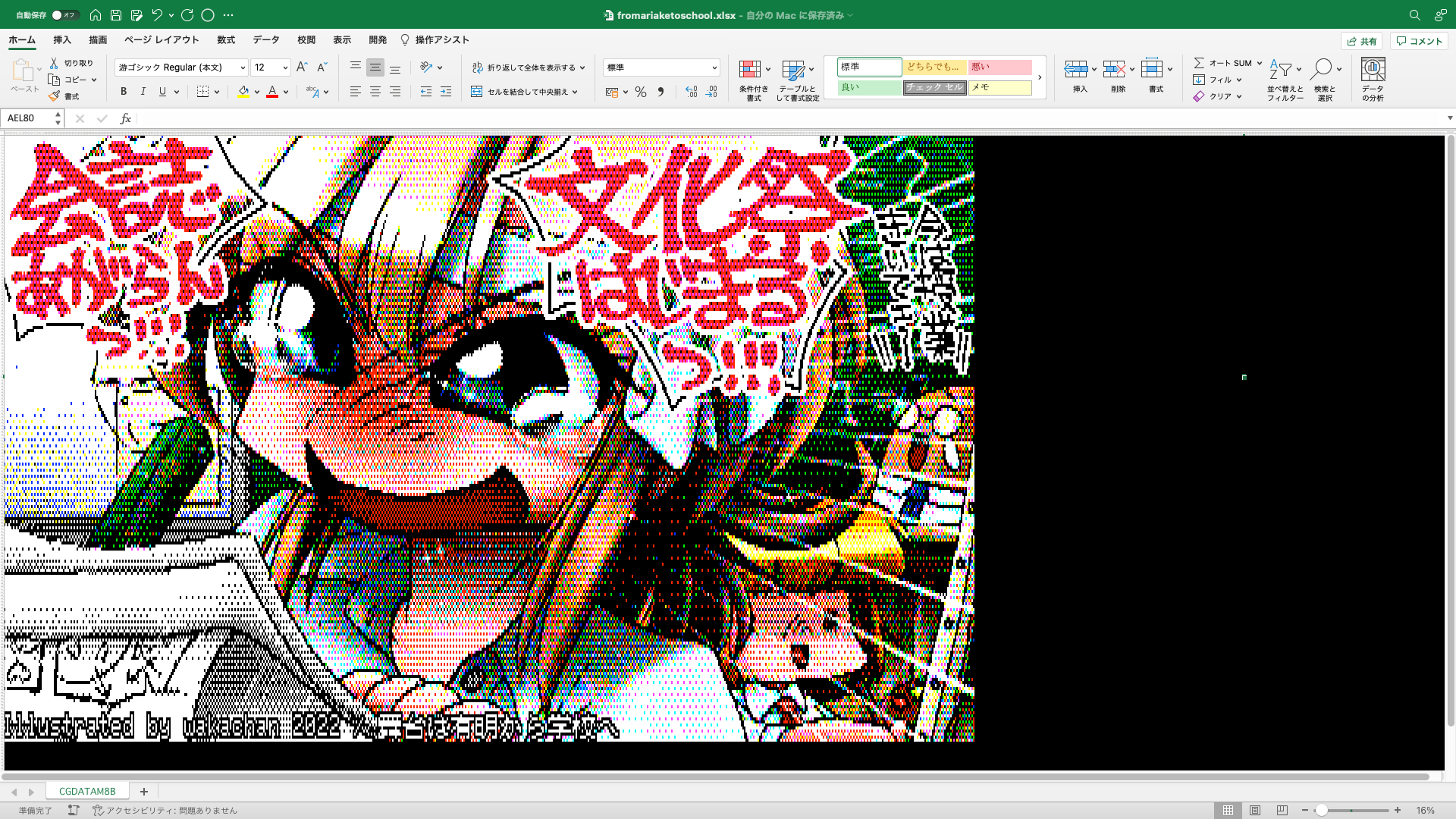Open 条件付き書式 conditional formatting

click(x=754, y=80)
